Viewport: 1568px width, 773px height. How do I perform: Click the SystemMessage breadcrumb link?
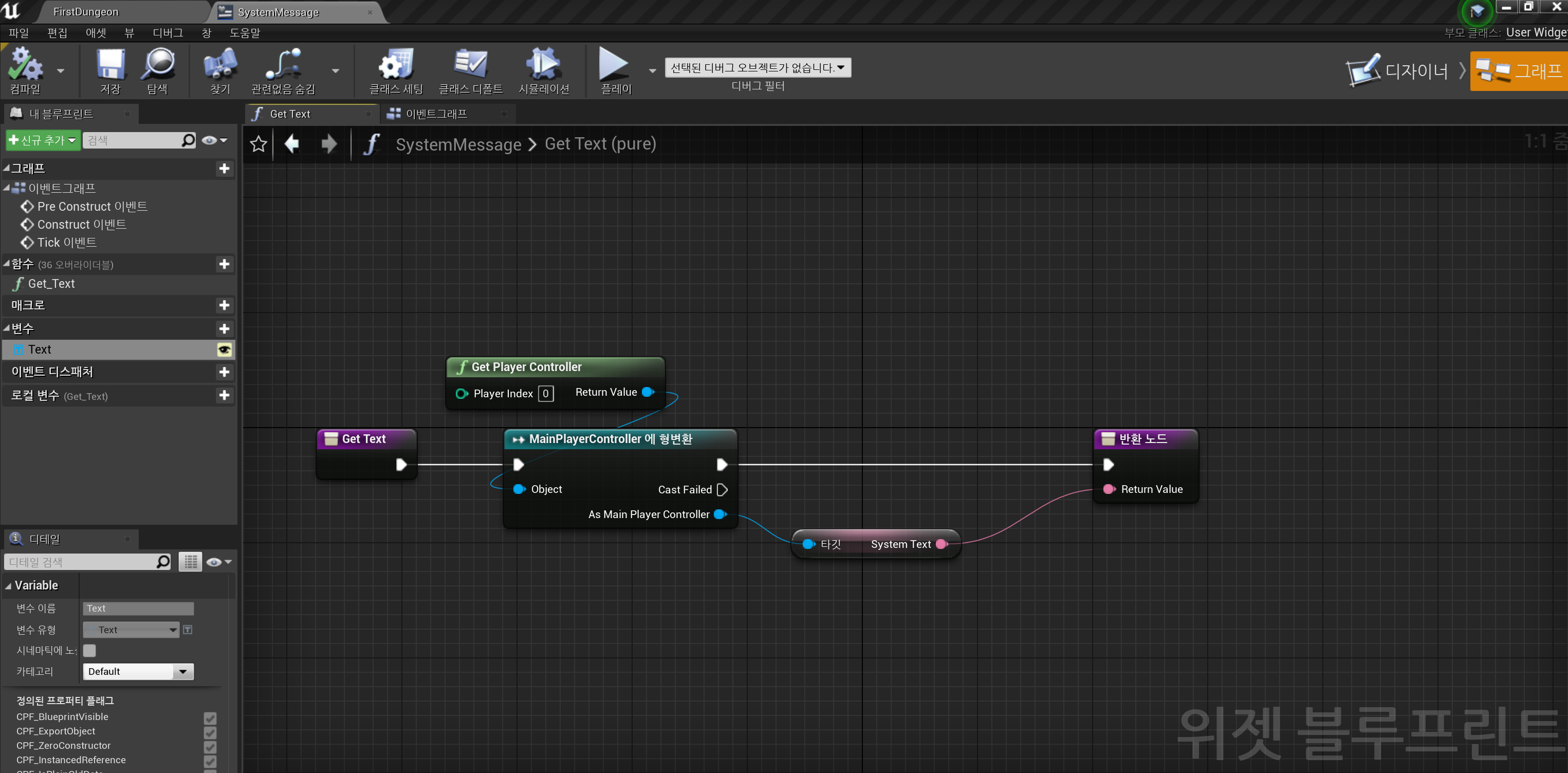458,144
